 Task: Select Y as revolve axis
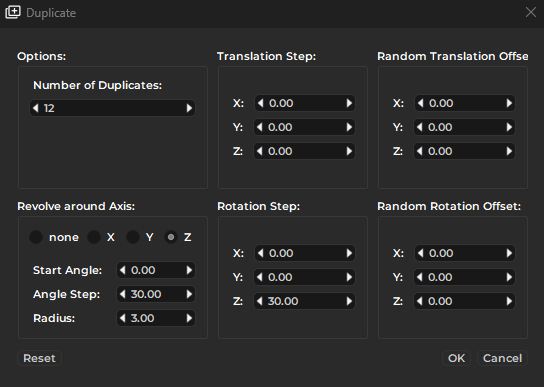click(x=133, y=237)
